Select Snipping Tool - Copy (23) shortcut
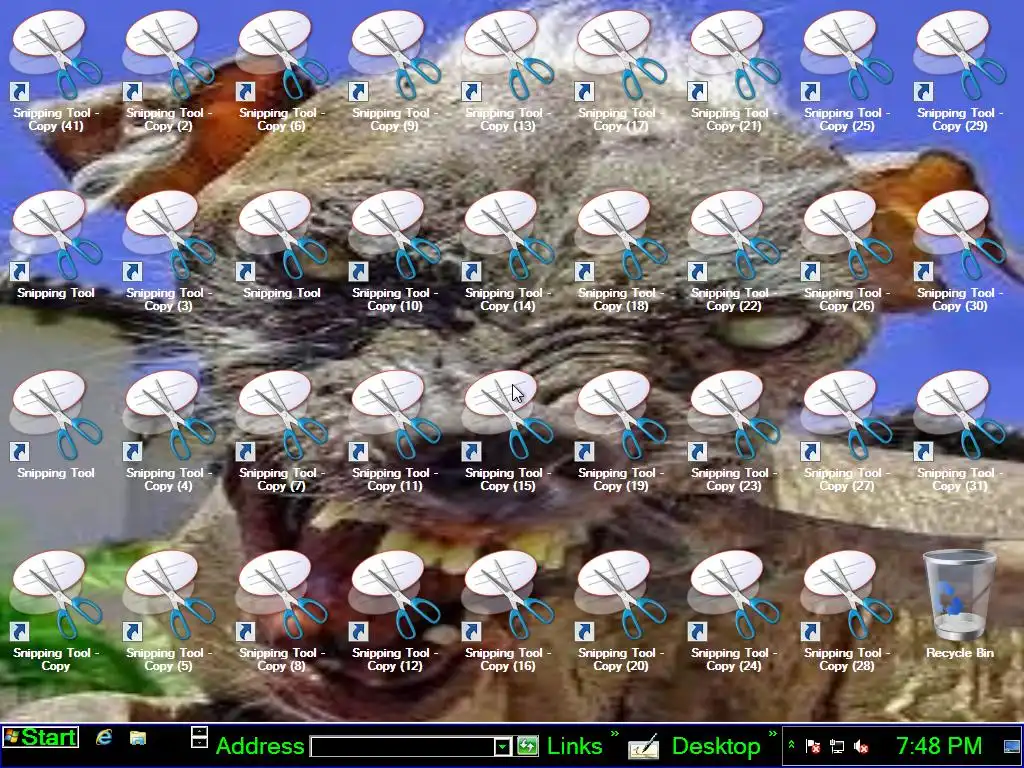The width and height of the screenshot is (1024, 768). [x=733, y=431]
